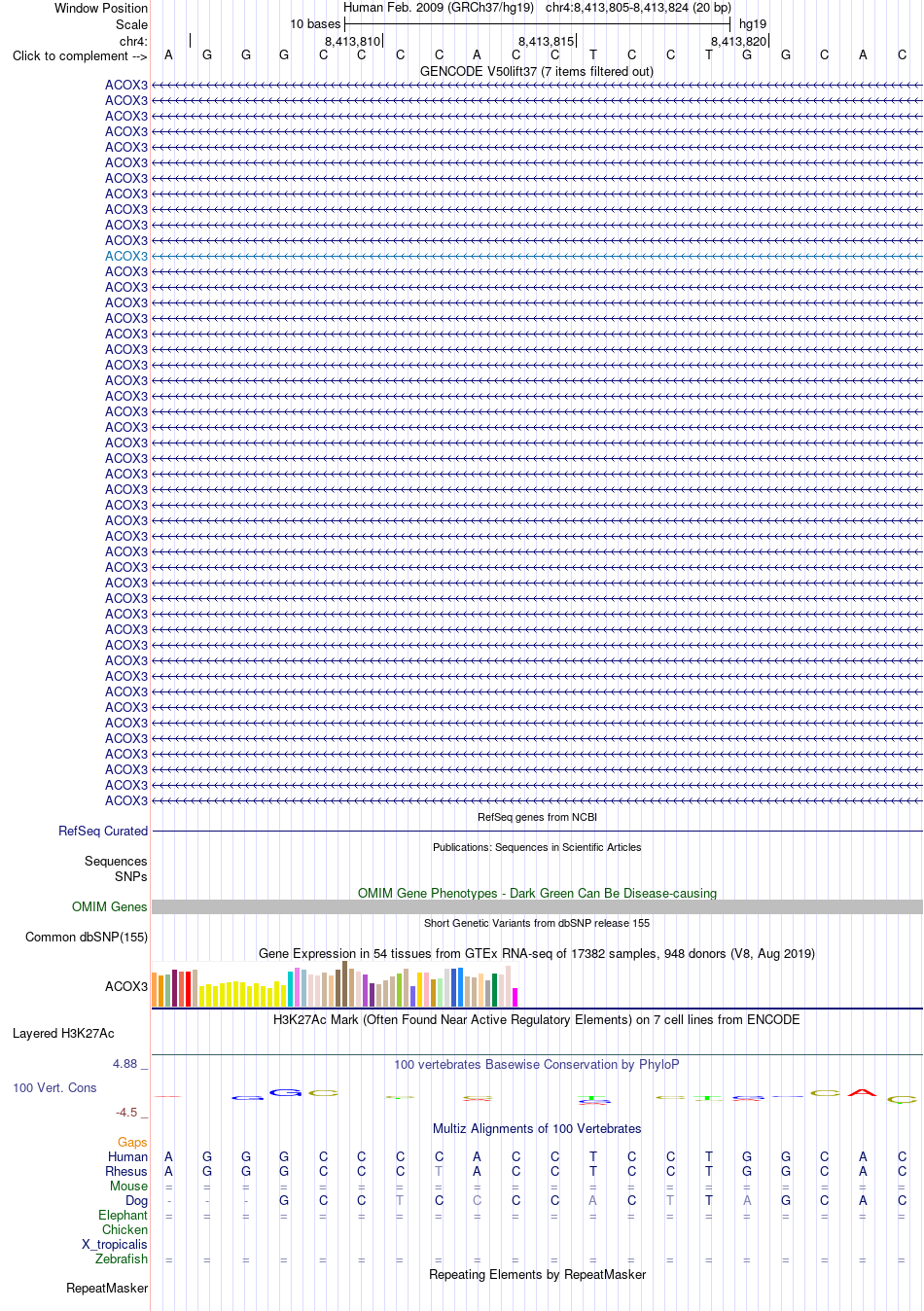Open the Multiz Alignments of 100 Vertebrates title
Screen dimensions: 924x1311
tap(537, 1128)
